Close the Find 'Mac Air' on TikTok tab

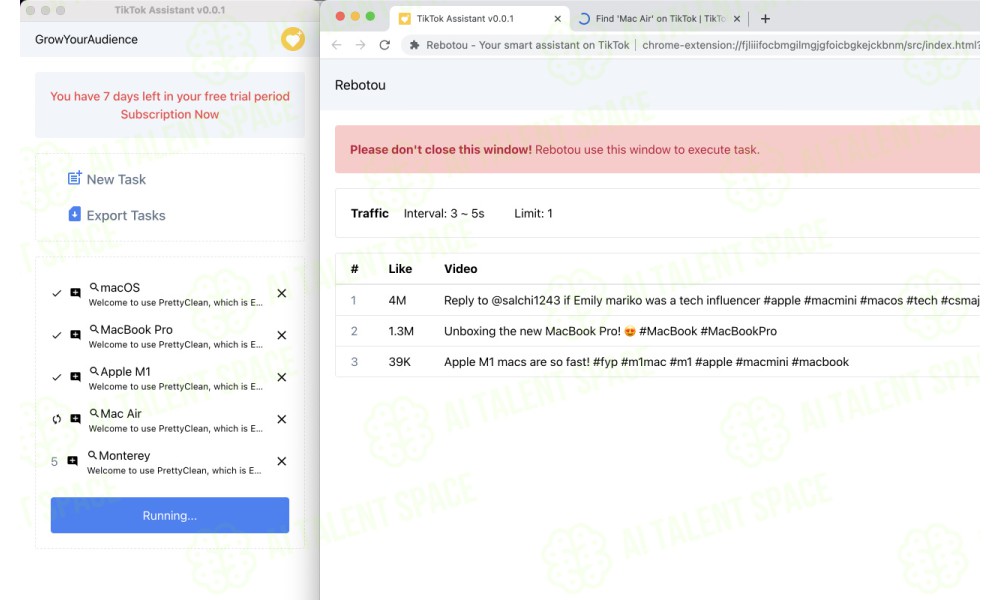[737, 18]
